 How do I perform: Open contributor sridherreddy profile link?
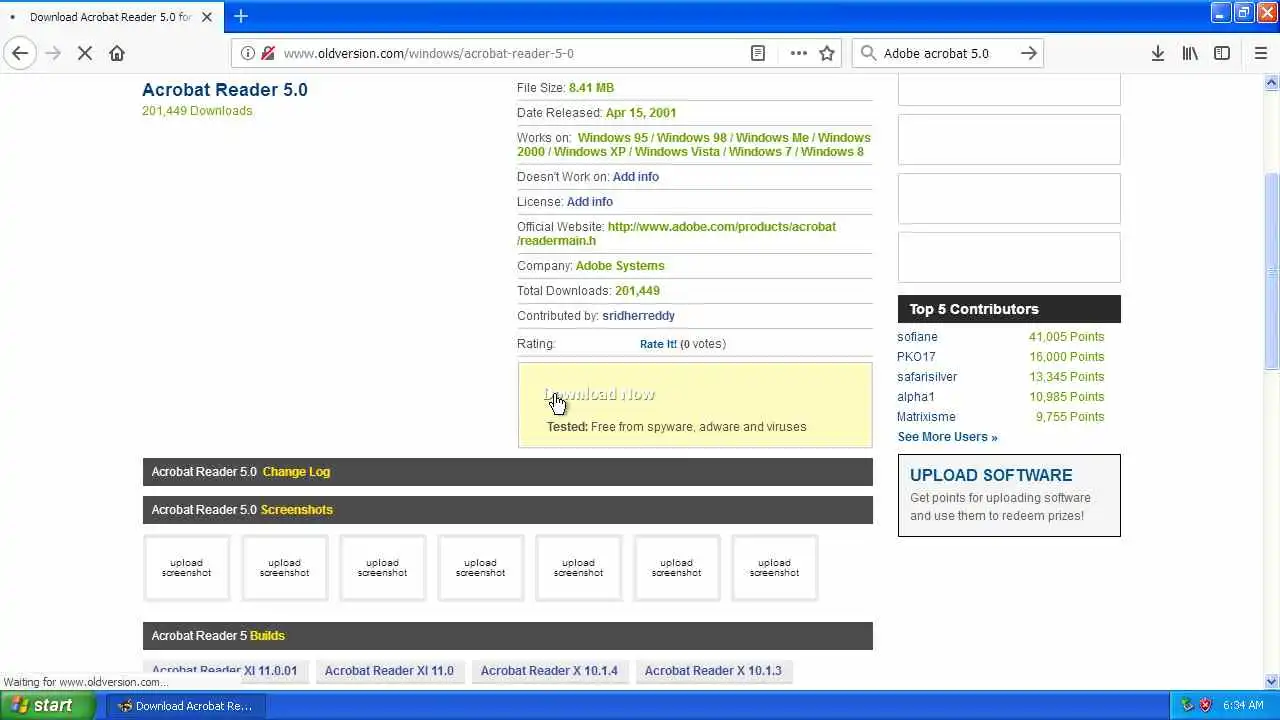point(638,316)
